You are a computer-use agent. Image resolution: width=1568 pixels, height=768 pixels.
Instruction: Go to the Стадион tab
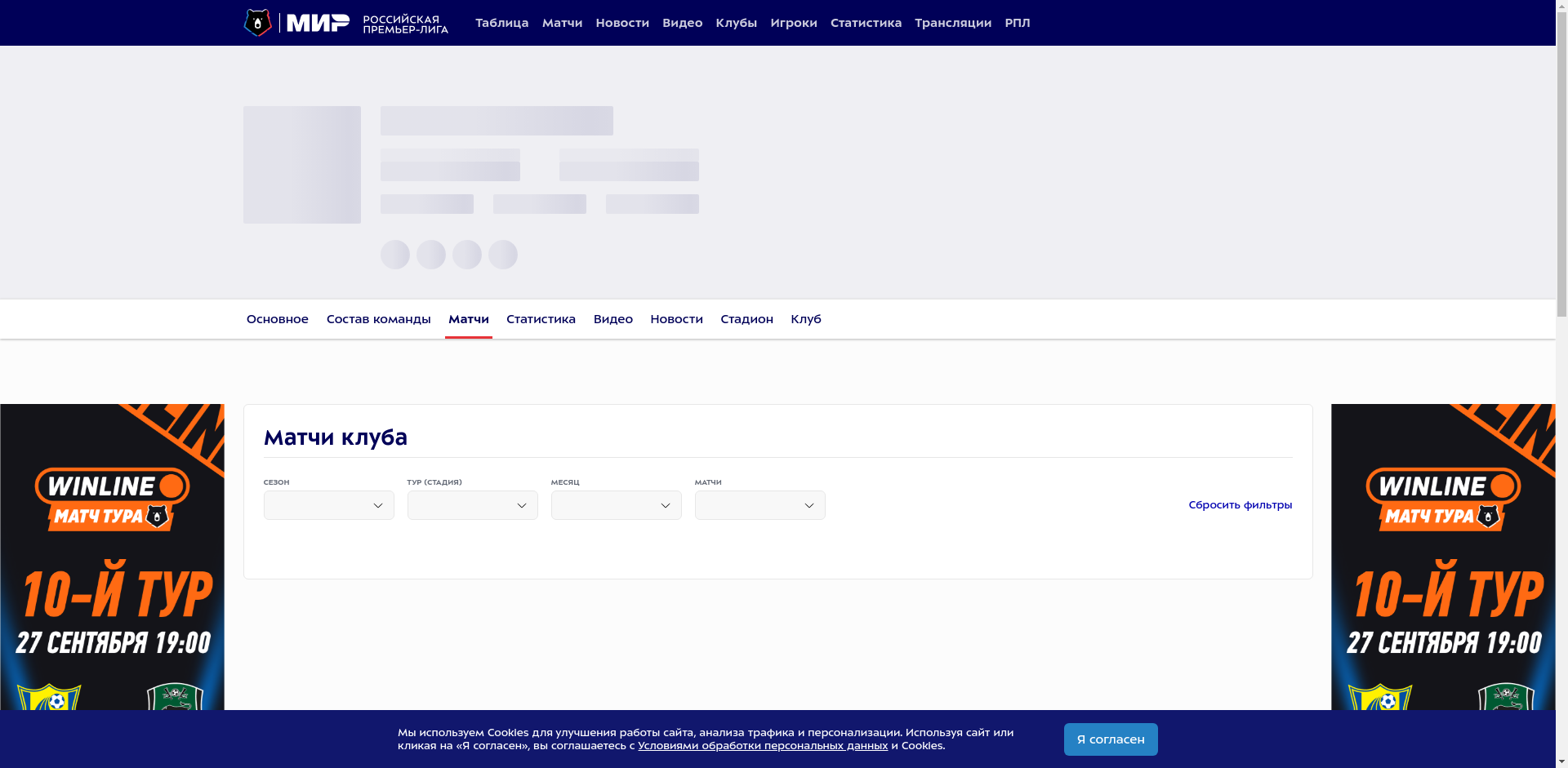[746, 319]
